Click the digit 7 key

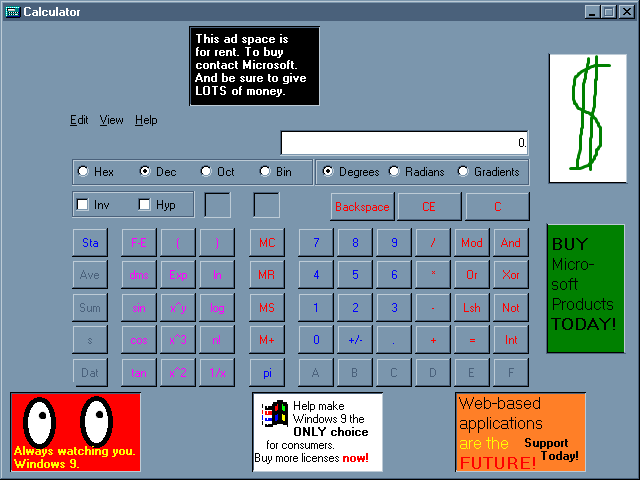(316, 242)
